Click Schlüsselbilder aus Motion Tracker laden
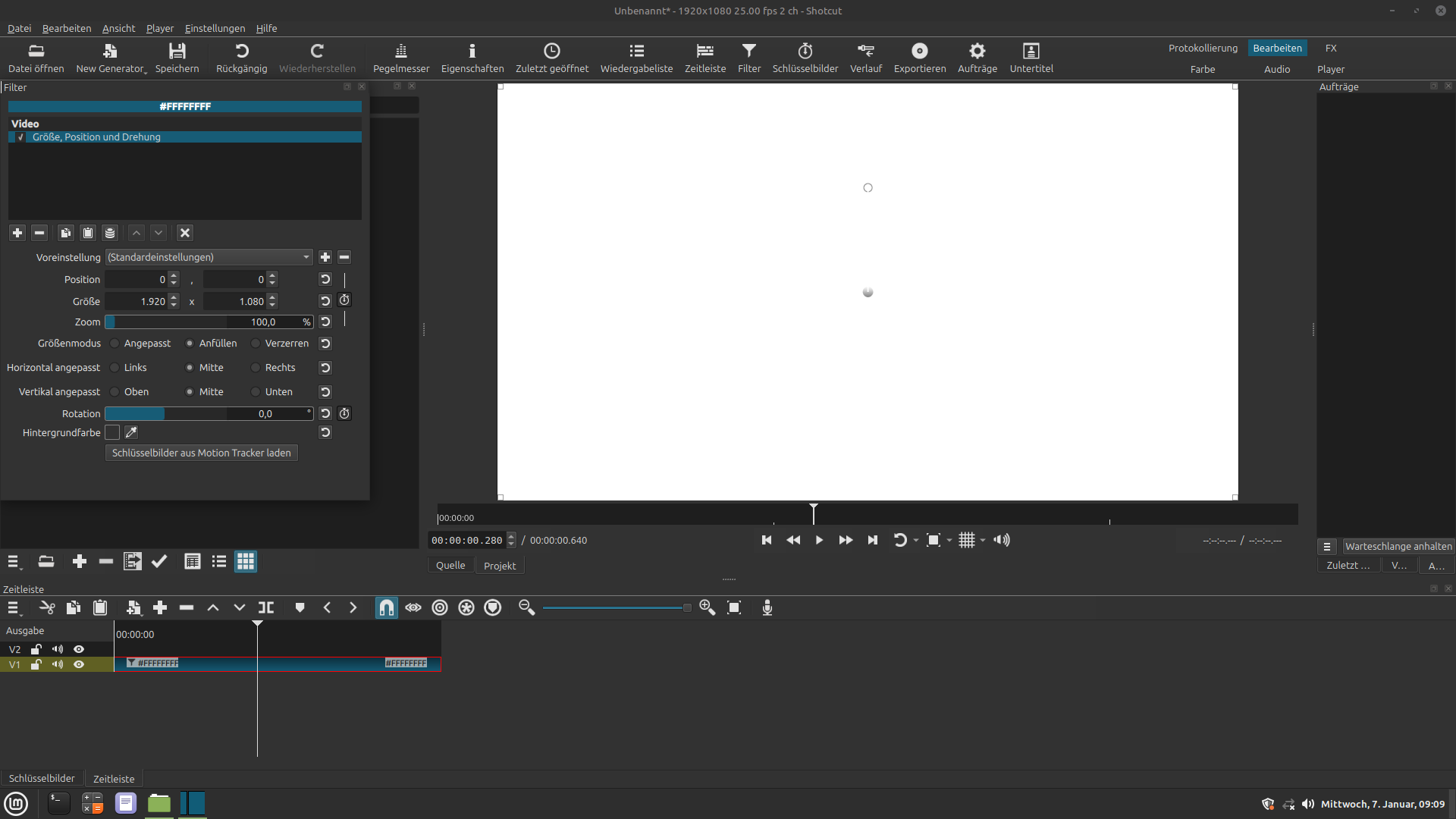Image resolution: width=1456 pixels, height=819 pixels. click(x=201, y=453)
